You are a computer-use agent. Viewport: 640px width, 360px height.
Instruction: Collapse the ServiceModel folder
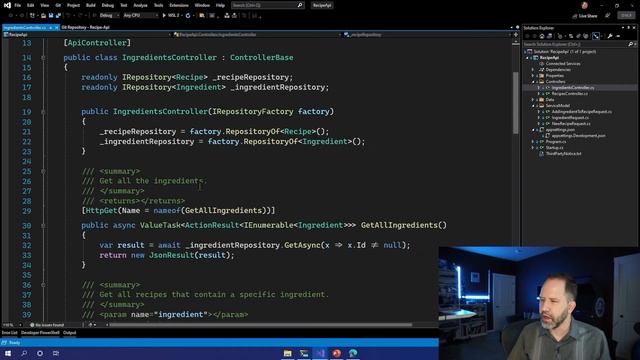pyautogui.click(x=533, y=106)
